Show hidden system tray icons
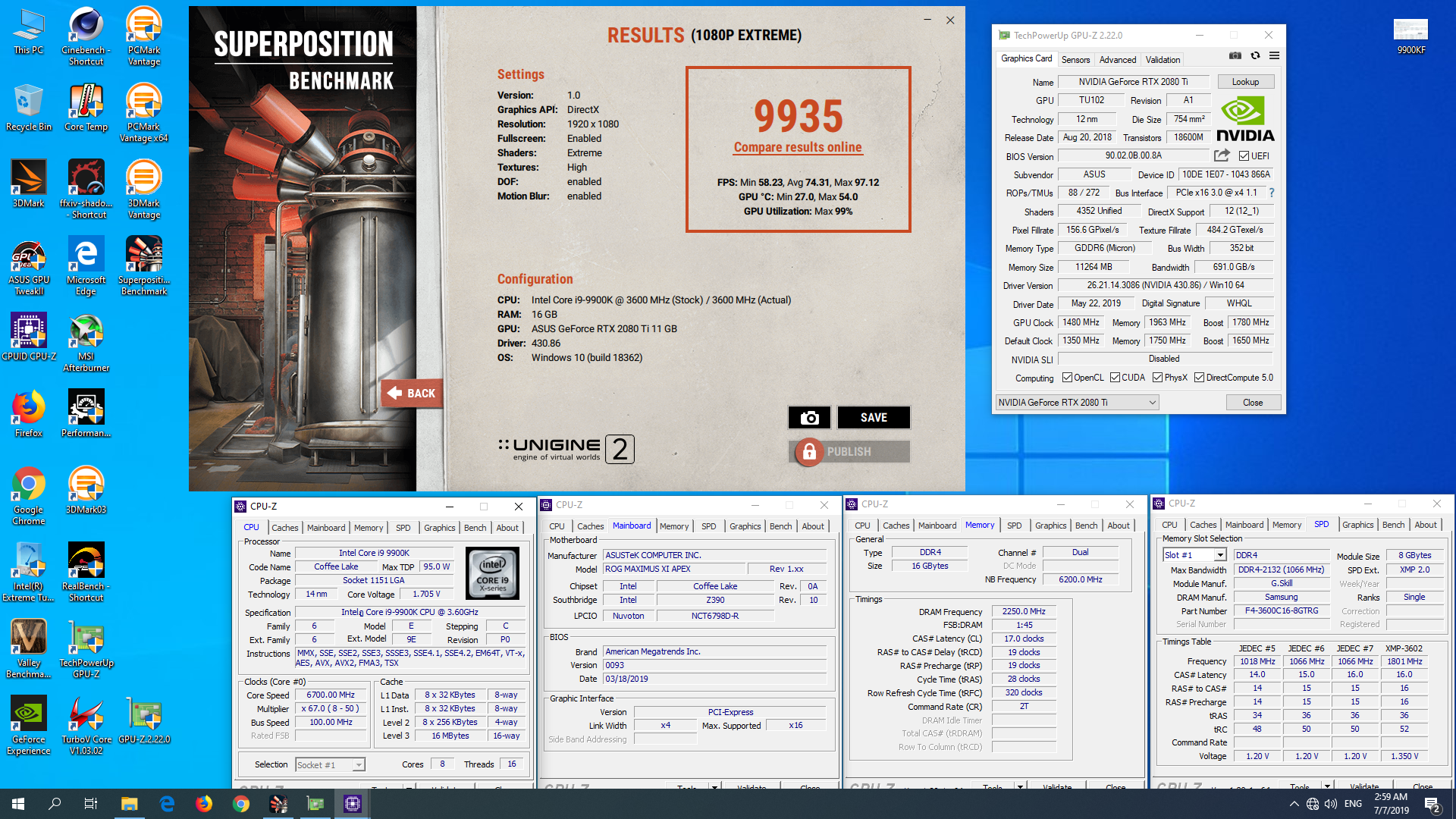 [x=1293, y=804]
